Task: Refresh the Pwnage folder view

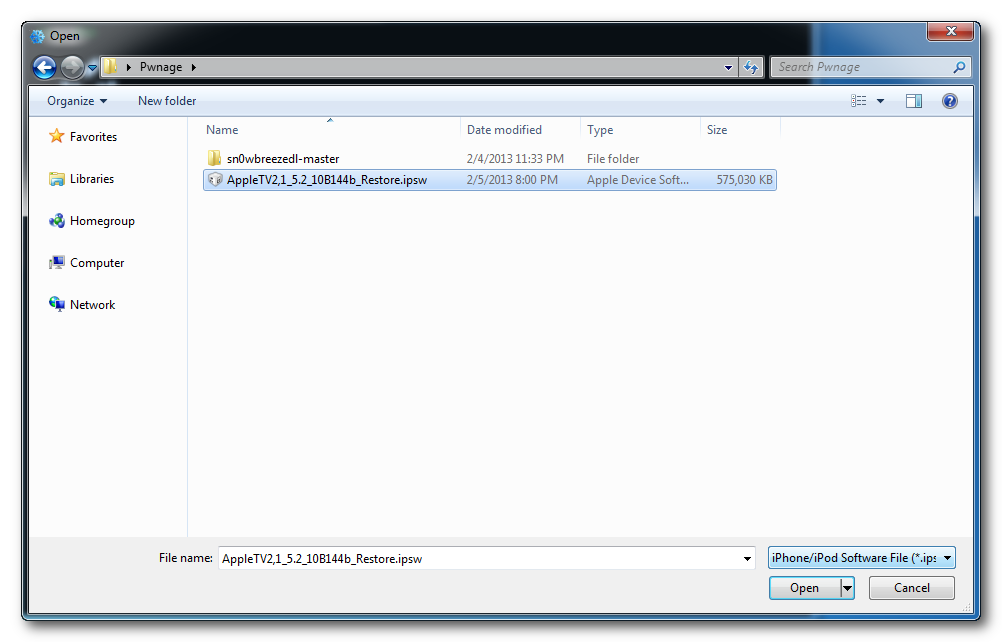Action: [751, 67]
